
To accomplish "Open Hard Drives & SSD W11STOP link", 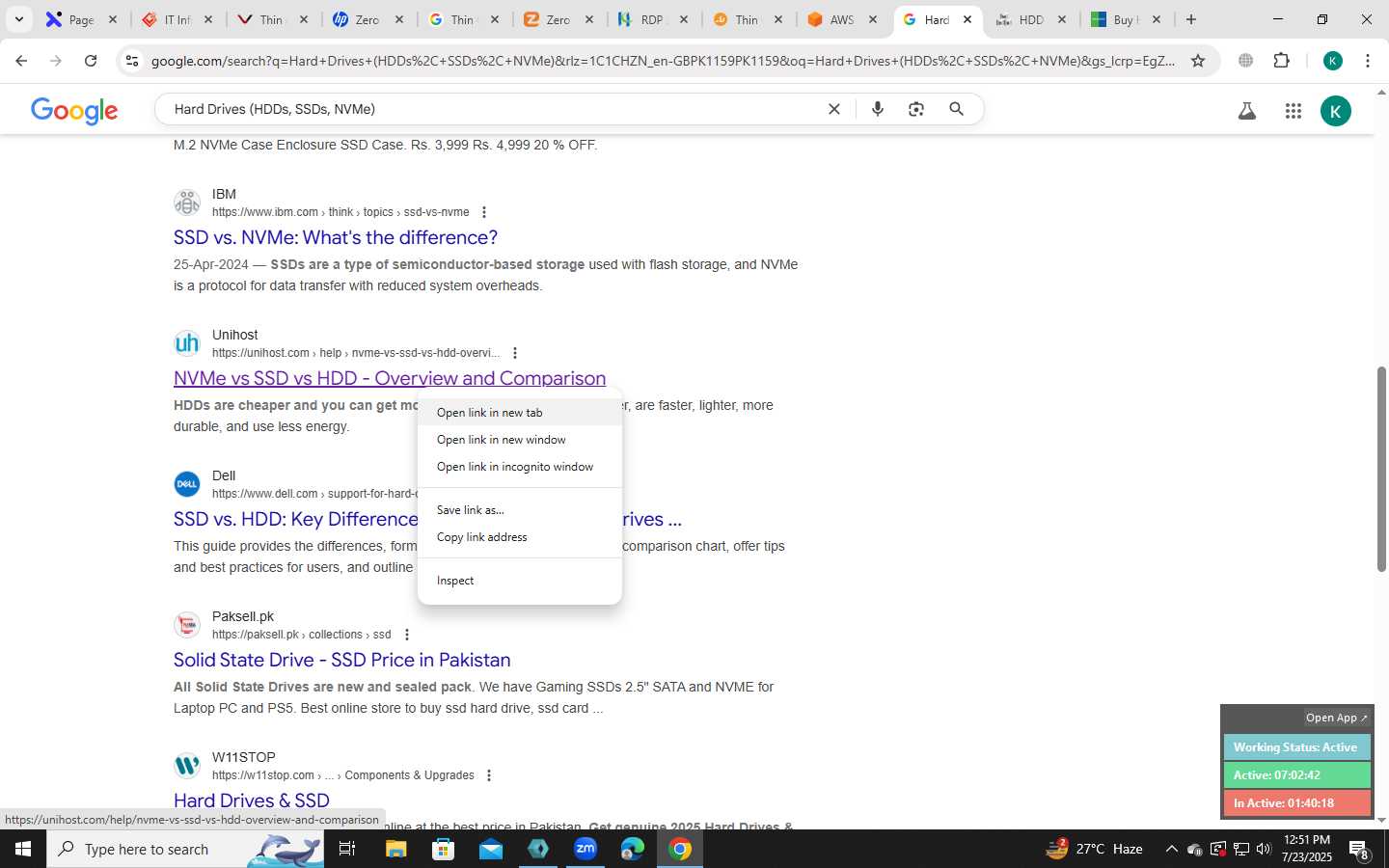I will (252, 800).
